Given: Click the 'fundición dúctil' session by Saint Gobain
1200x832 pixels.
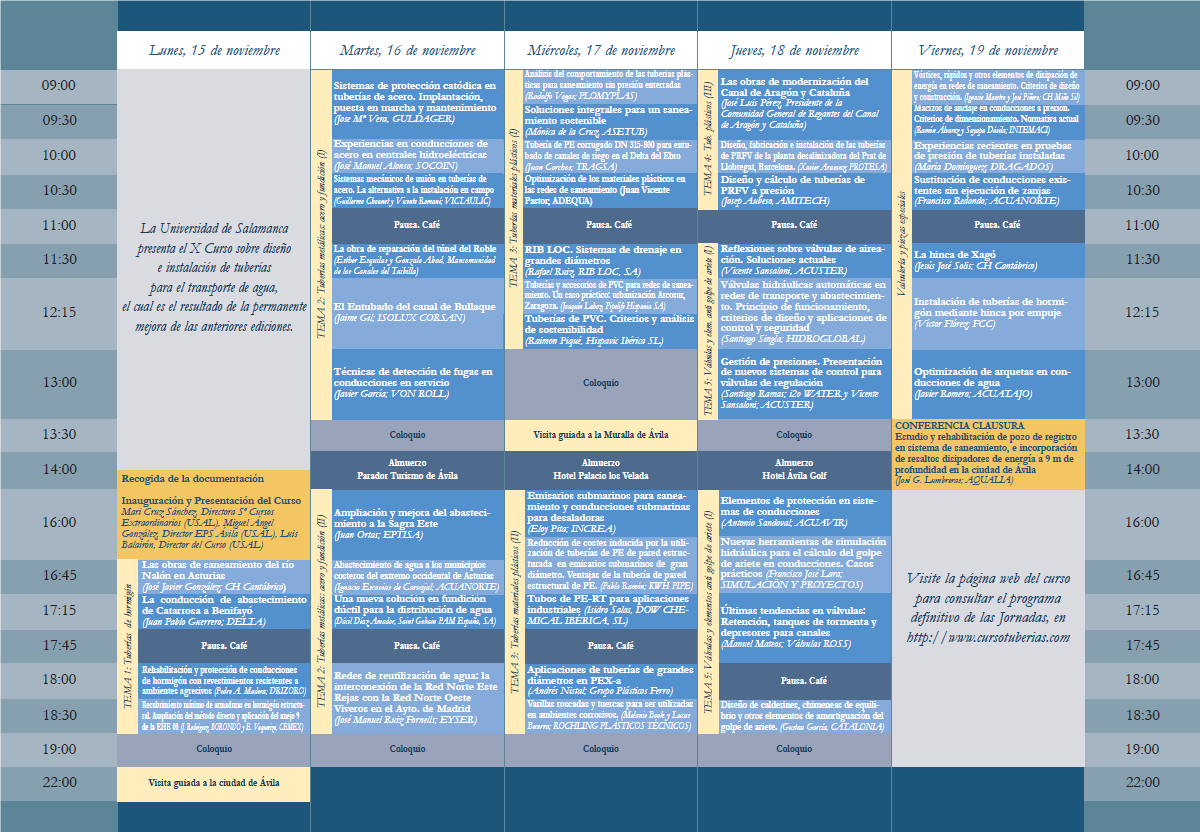Looking at the screenshot, I should coord(420,612).
